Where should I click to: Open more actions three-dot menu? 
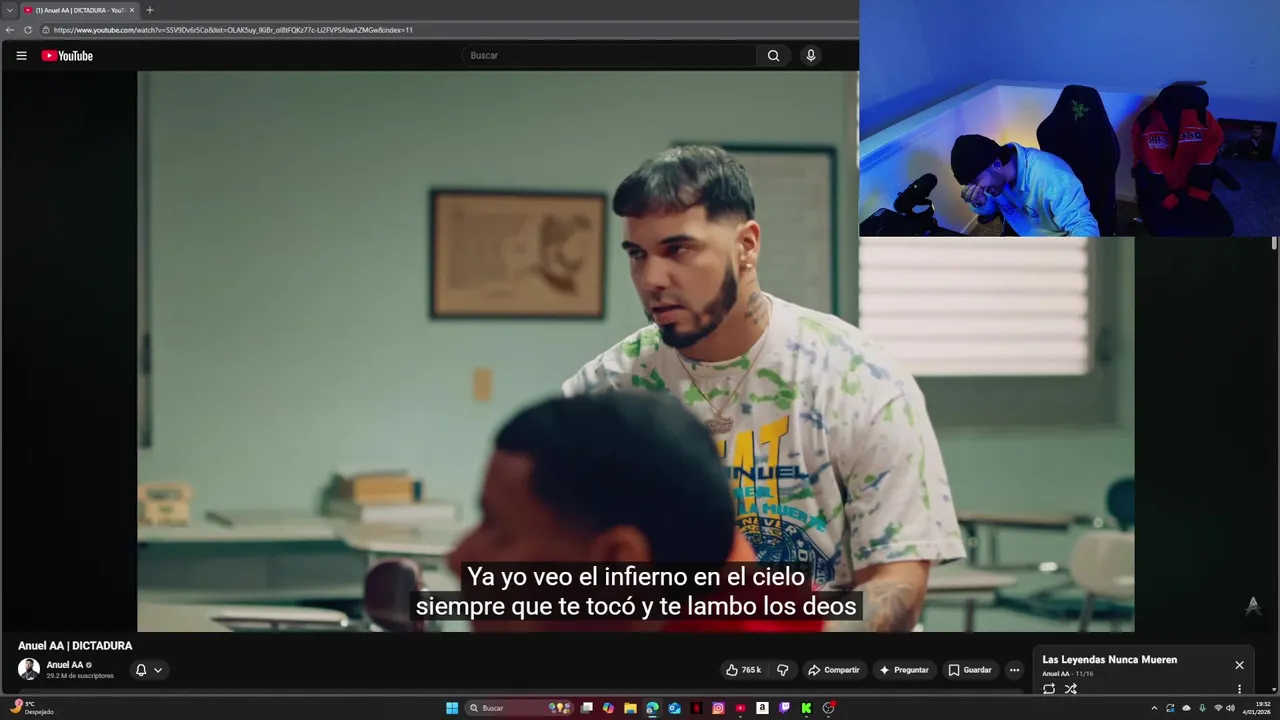point(1014,670)
